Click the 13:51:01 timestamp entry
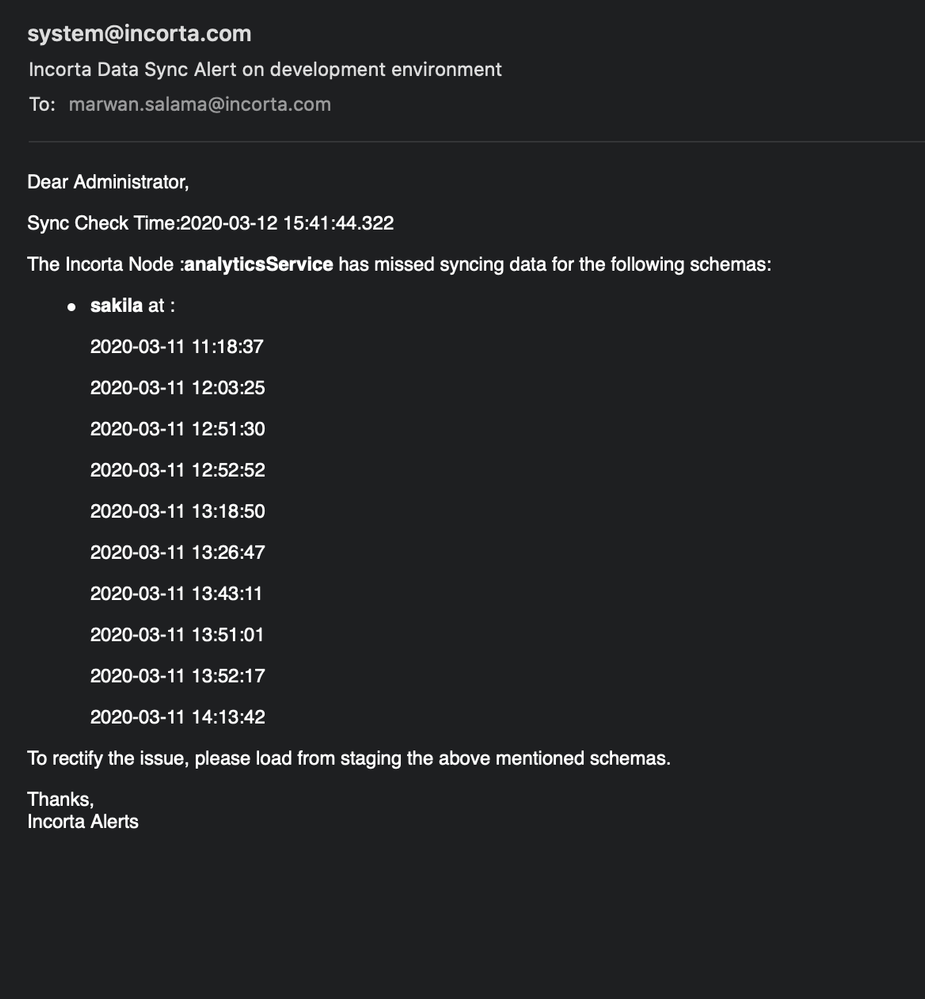 (177, 634)
